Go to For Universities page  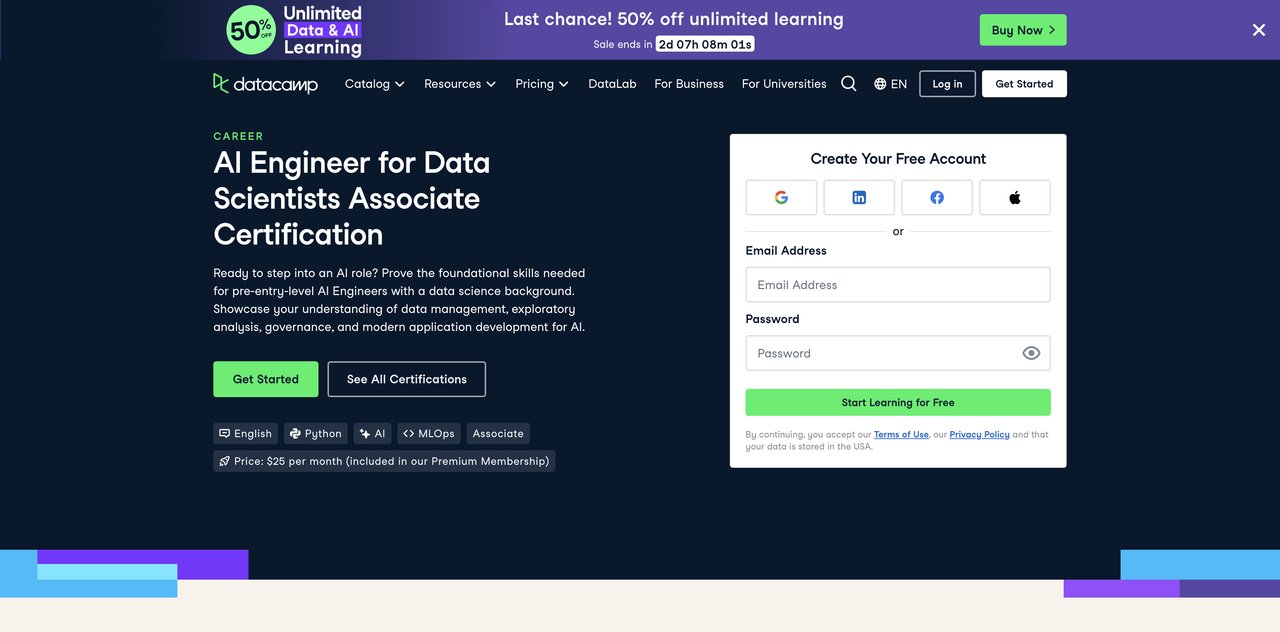(784, 84)
